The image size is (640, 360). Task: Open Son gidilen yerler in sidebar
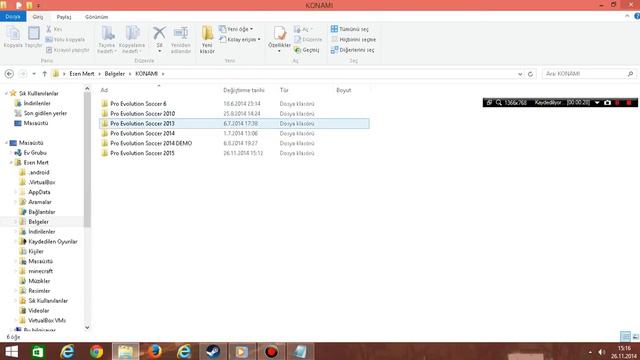pos(45,113)
